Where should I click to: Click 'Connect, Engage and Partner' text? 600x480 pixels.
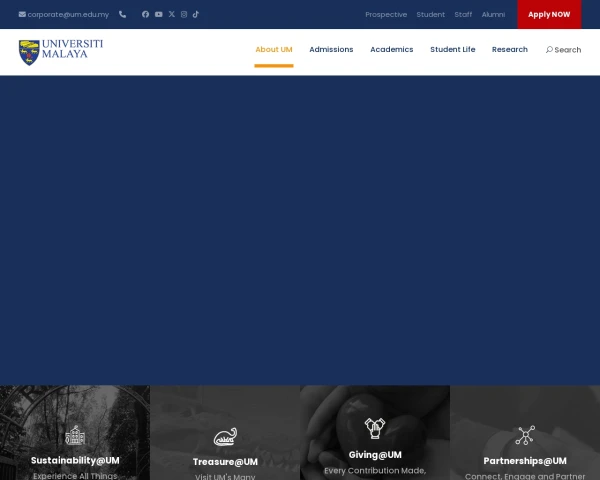click(525, 477)
